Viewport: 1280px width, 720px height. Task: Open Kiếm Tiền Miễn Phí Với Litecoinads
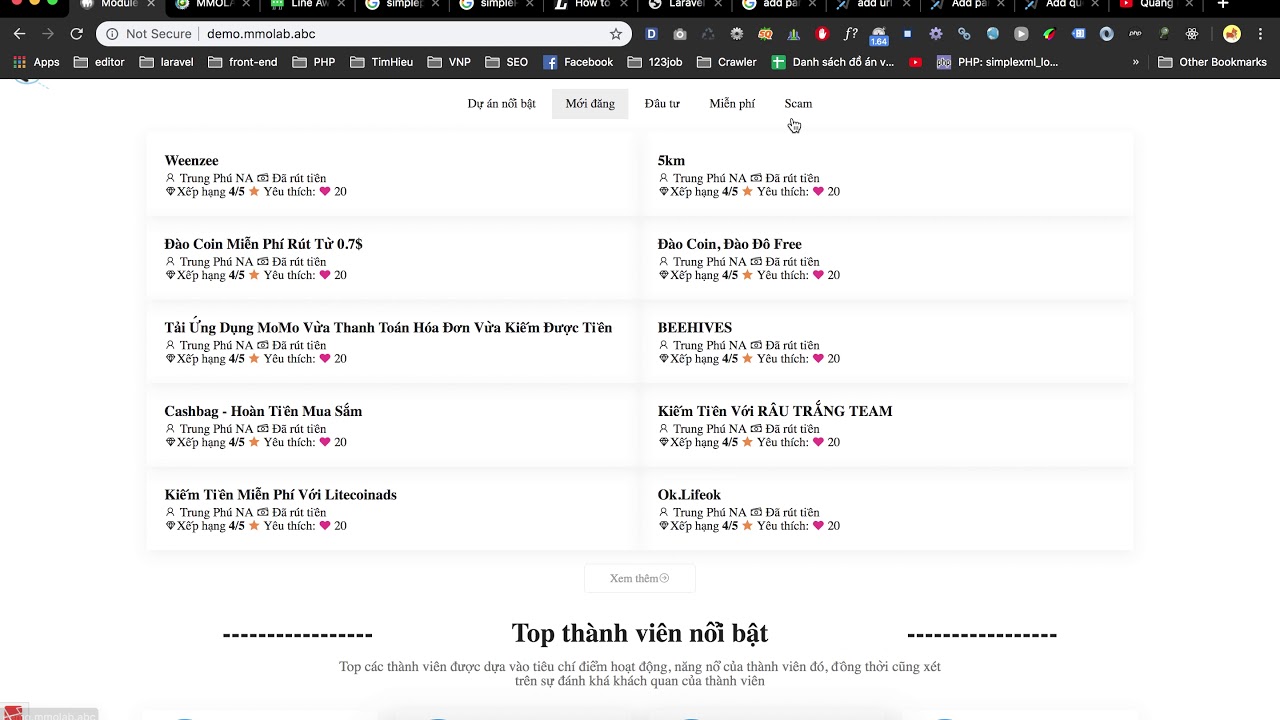[x=280, y=495]
